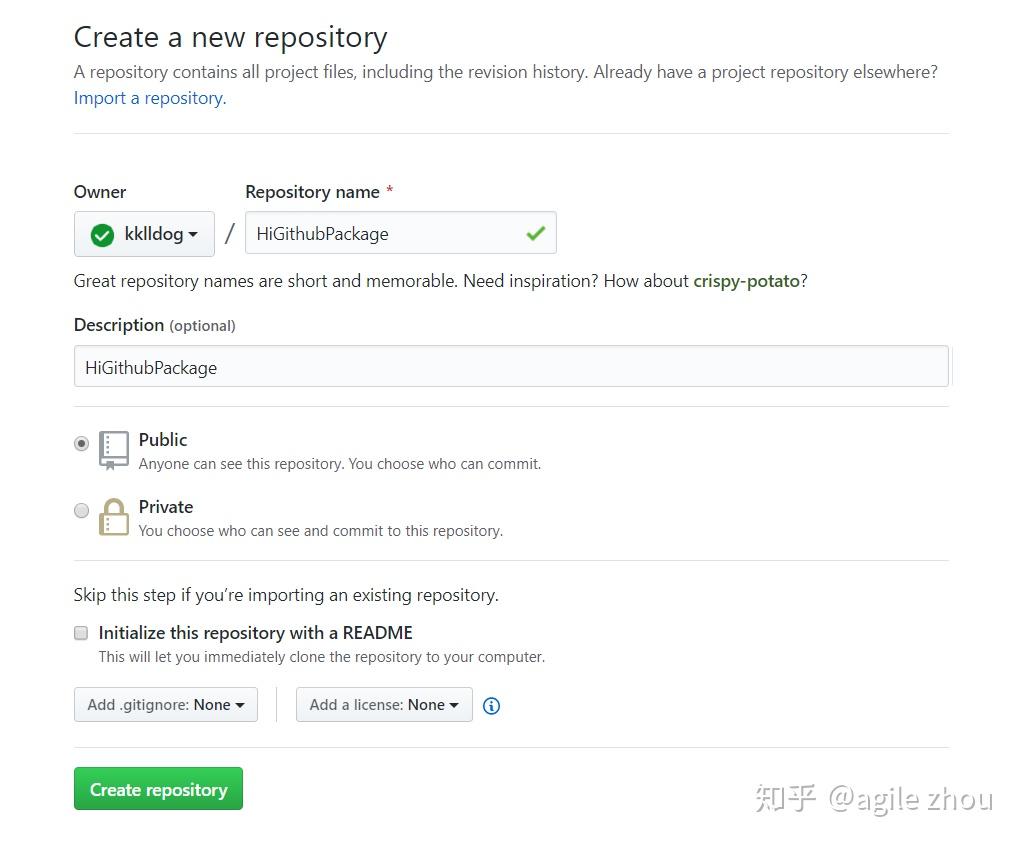
Task: Enable Initialize this repository with a README
Action: (81, 633)
